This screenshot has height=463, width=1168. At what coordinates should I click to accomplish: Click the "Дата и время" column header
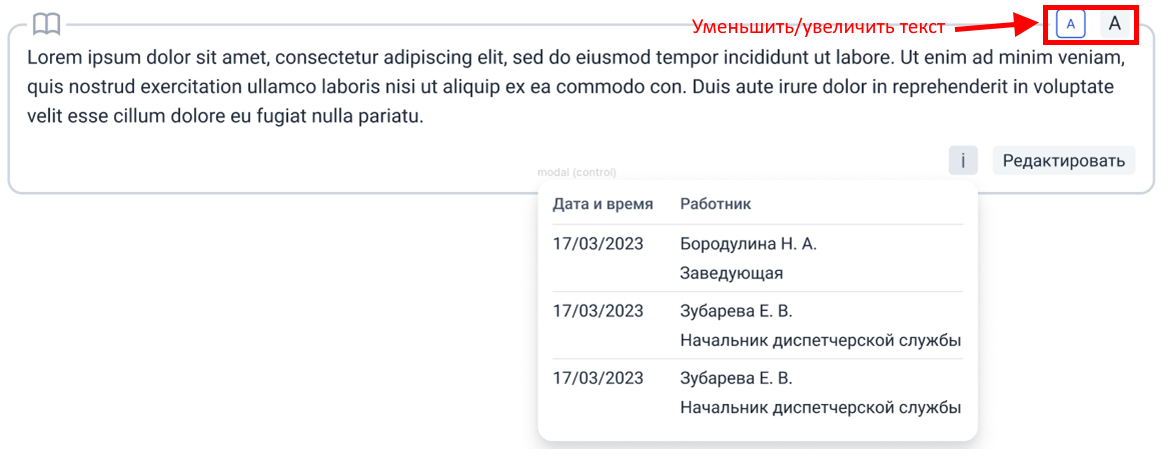[603, 204]
